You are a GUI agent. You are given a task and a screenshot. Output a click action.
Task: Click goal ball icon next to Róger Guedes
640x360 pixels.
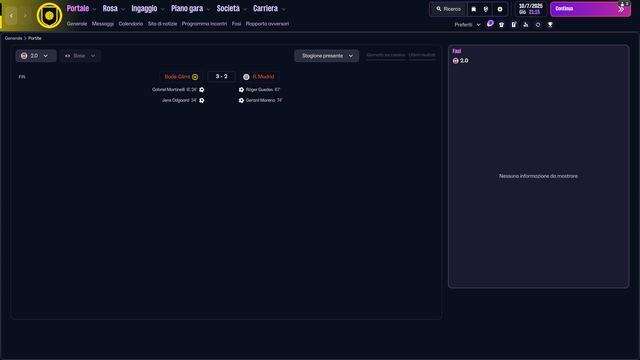click(241, 89)
